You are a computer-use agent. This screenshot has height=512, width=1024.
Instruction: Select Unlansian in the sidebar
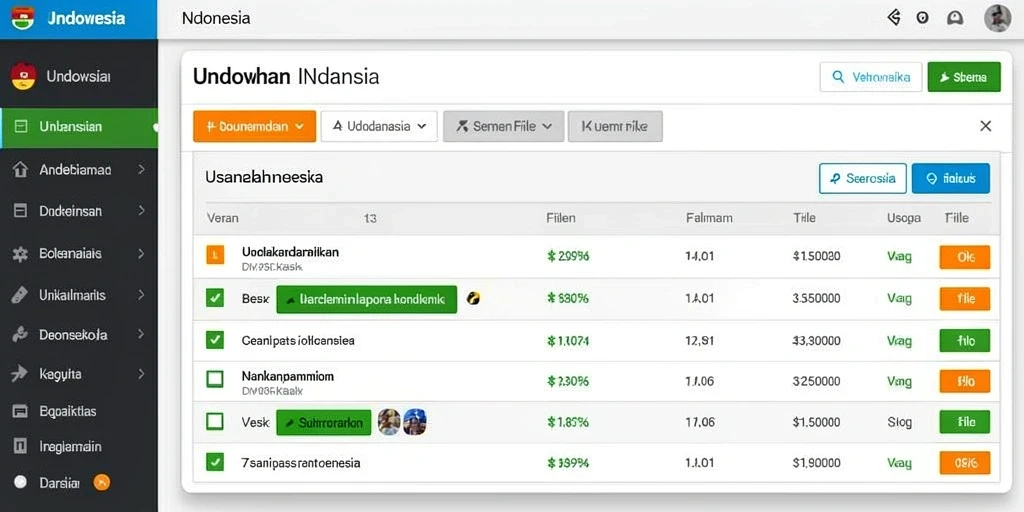79,127
